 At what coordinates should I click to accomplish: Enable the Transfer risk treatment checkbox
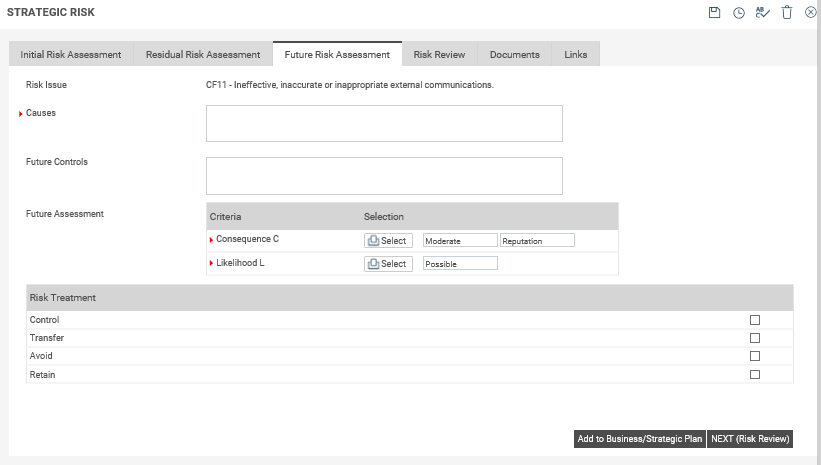(755, 338)
